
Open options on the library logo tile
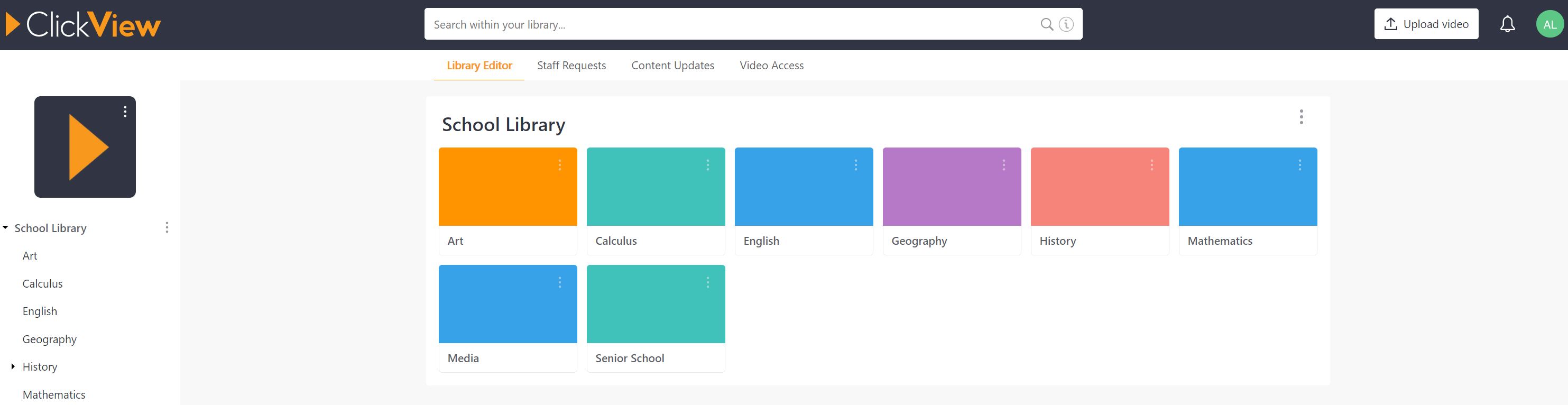pos(125,112)
